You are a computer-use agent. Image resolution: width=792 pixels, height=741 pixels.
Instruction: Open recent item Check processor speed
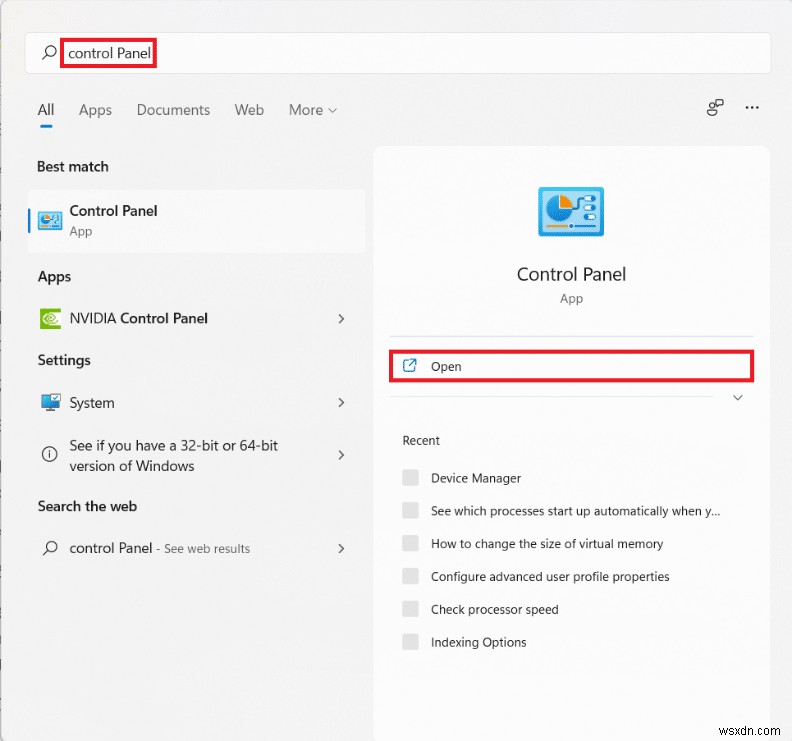494,609
